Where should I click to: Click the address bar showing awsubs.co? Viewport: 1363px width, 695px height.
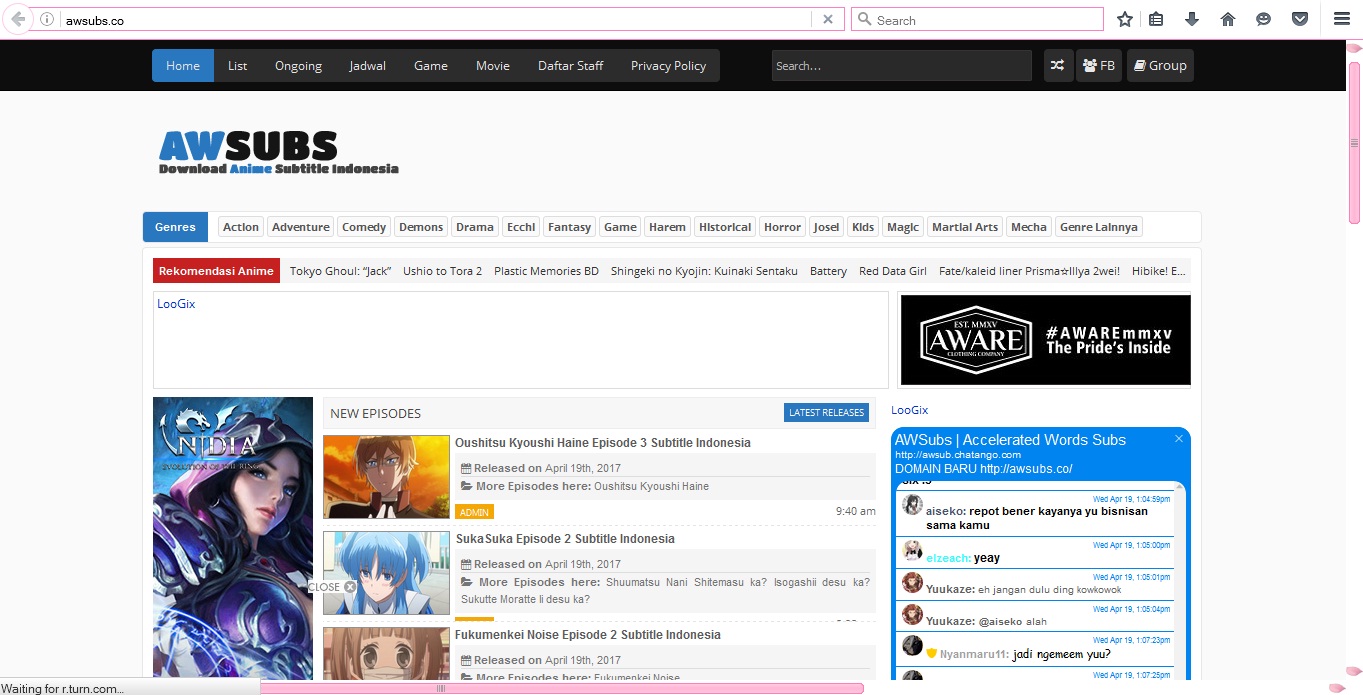(x=435, y=19)
